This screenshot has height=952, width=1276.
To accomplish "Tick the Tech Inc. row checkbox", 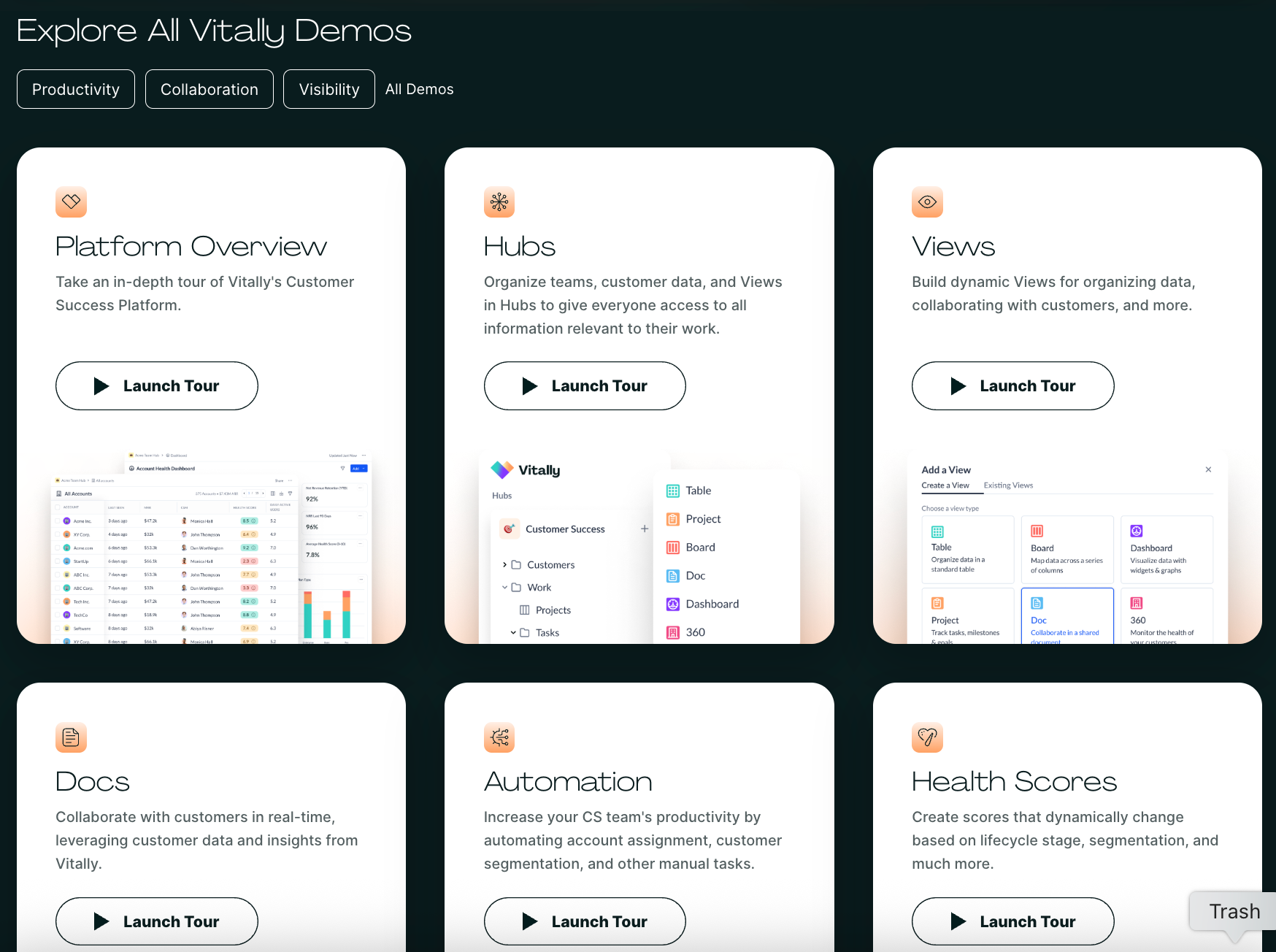I will tap(58, 602).
